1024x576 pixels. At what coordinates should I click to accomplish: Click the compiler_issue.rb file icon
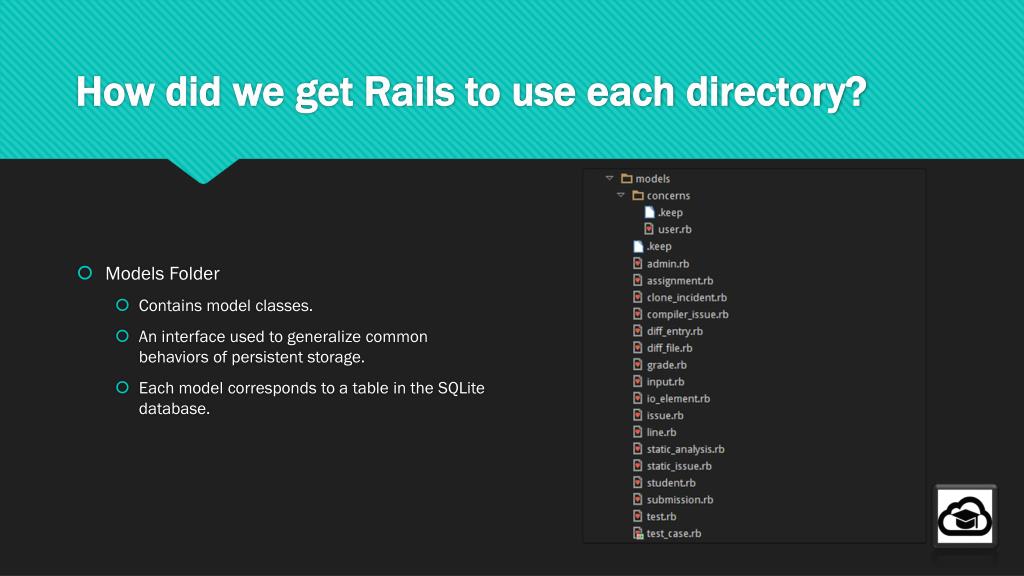[638, 314]
